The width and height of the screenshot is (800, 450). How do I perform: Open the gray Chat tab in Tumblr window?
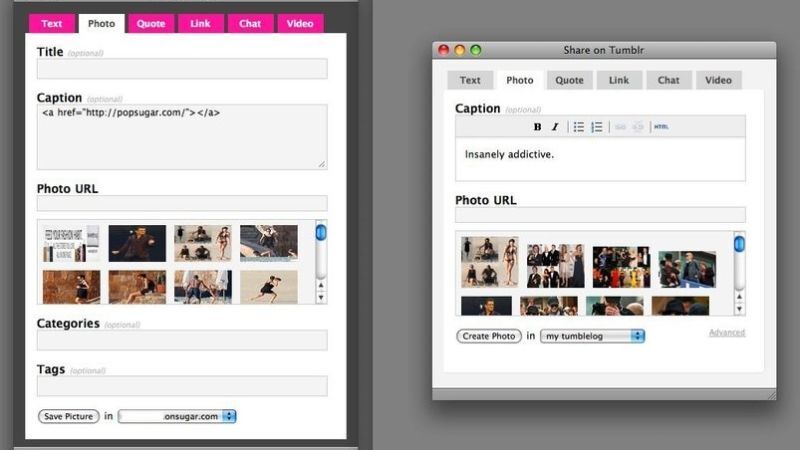pos(668,80)
